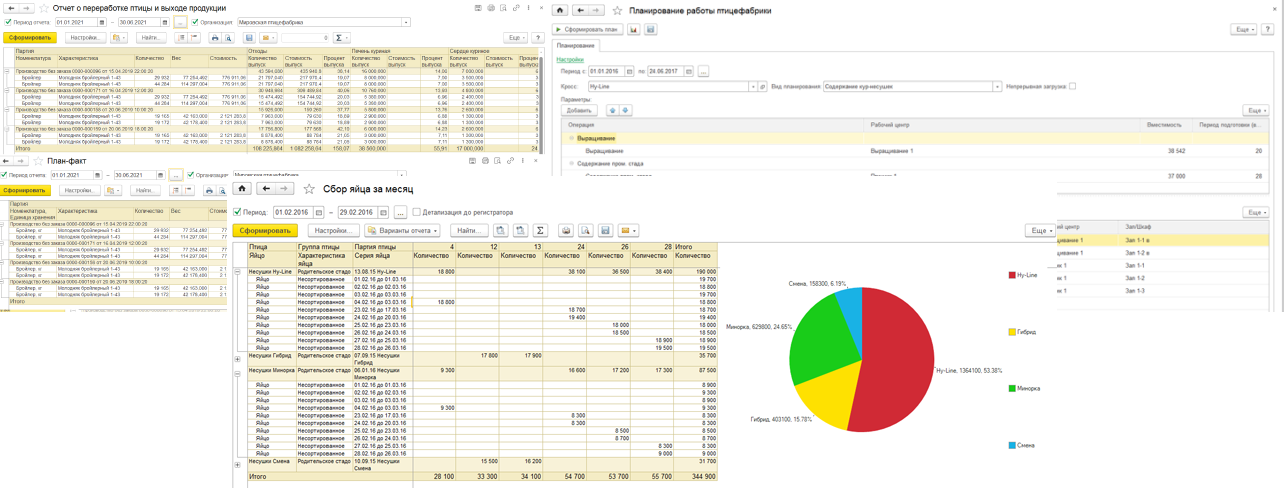
Task: Click help (?) button in Планирование window
Action: click(1269, 30)
